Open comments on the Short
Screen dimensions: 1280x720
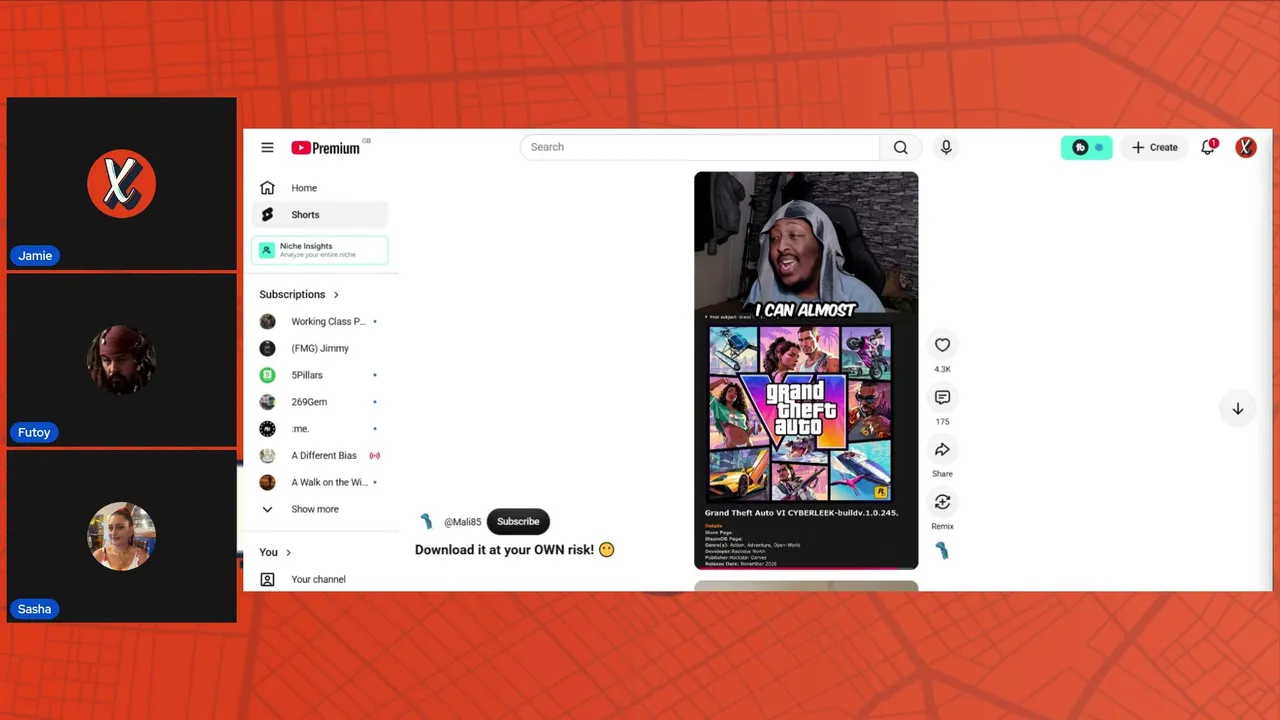pos(942,397)
